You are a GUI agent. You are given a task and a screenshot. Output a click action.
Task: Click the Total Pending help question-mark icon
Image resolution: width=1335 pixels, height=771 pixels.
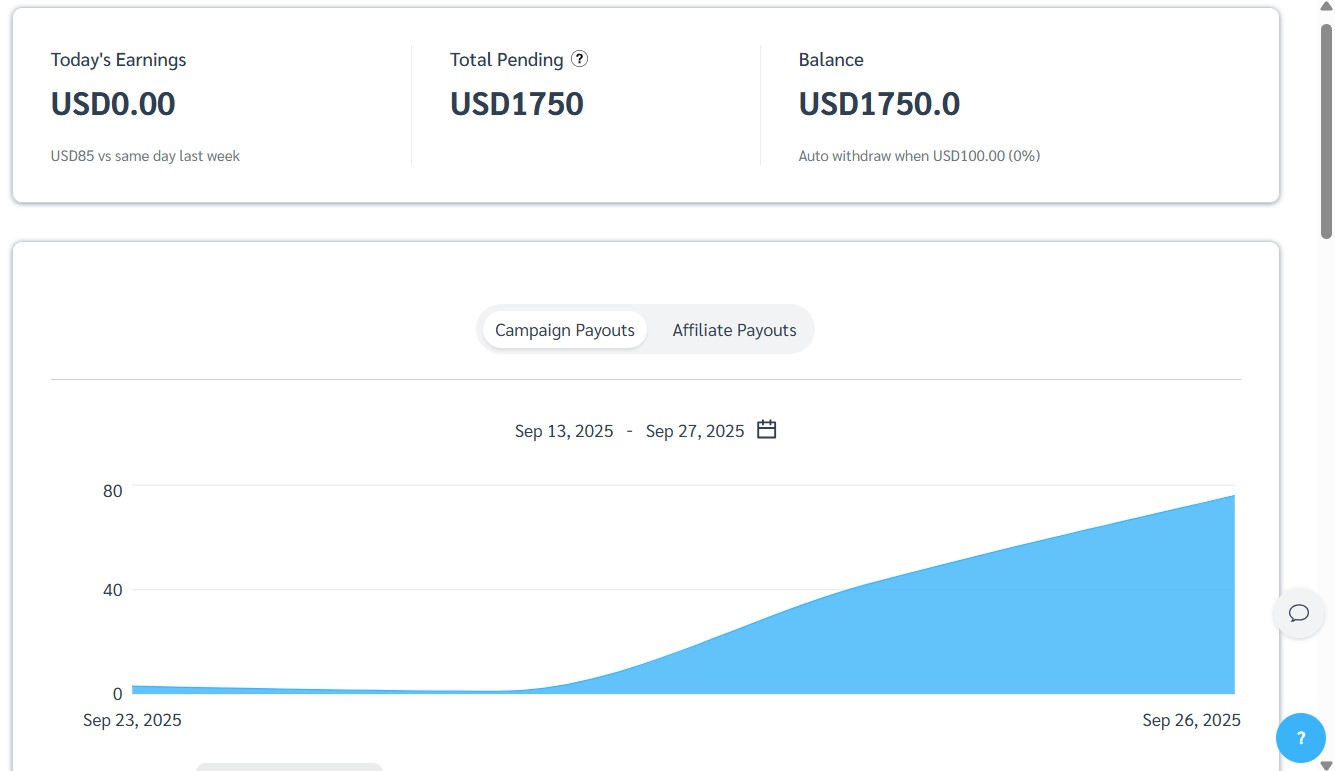point(579,59)
